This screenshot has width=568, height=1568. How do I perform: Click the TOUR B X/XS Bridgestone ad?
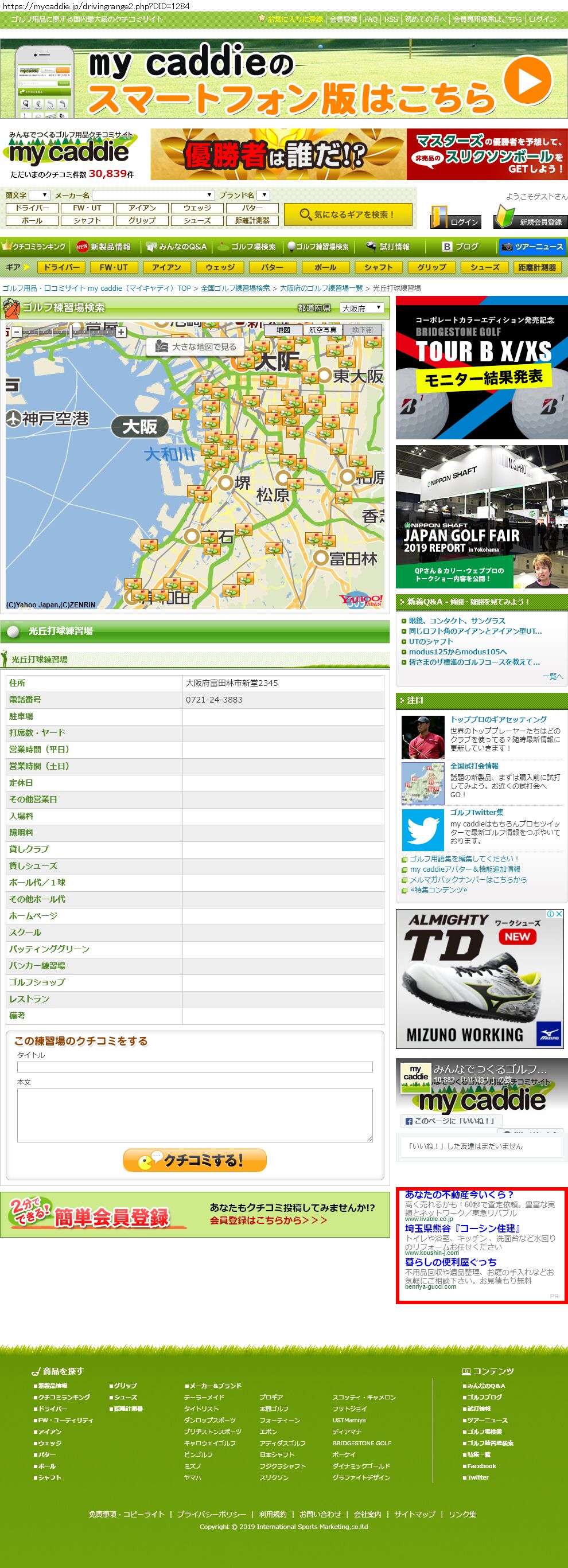[481, 368]
